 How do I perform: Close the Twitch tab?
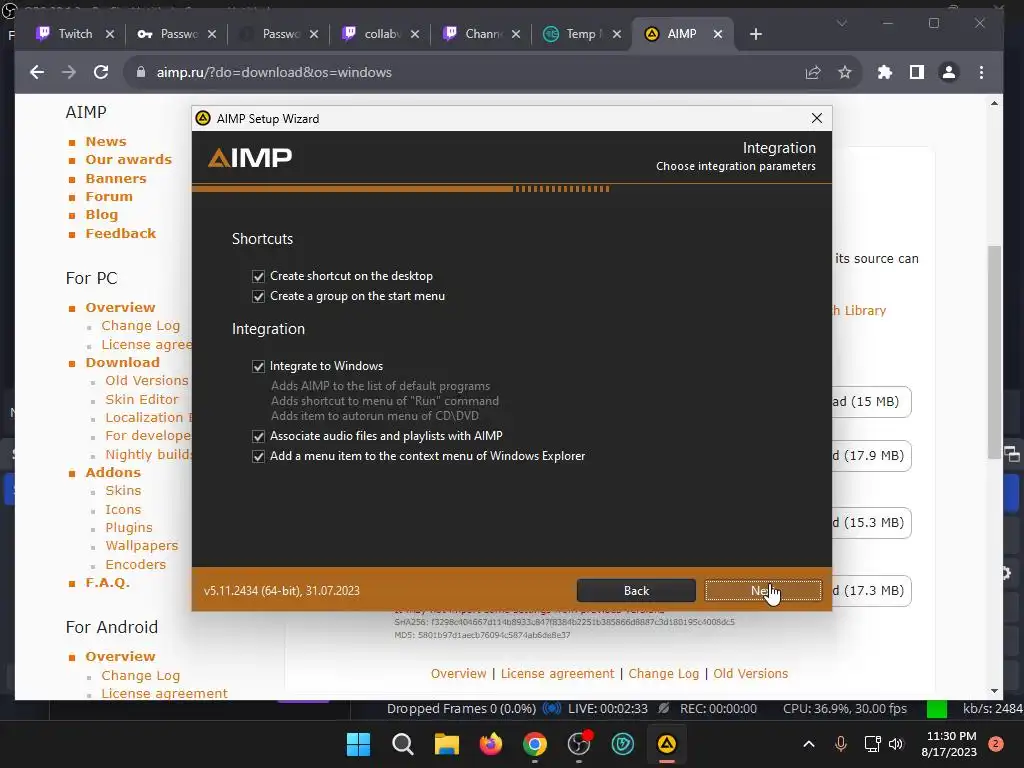(x=110, y=34)
